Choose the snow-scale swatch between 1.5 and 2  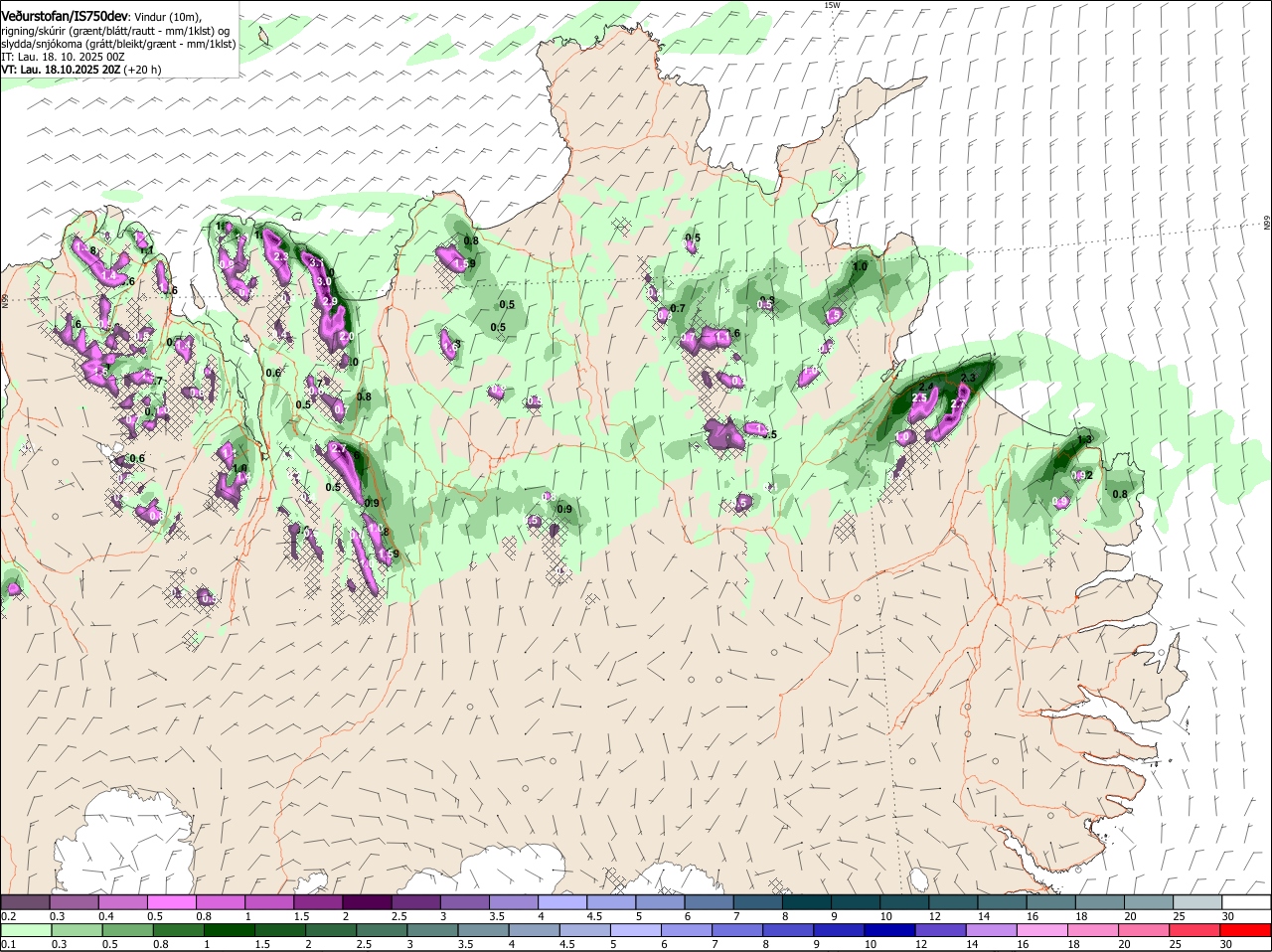click(318, 901)
